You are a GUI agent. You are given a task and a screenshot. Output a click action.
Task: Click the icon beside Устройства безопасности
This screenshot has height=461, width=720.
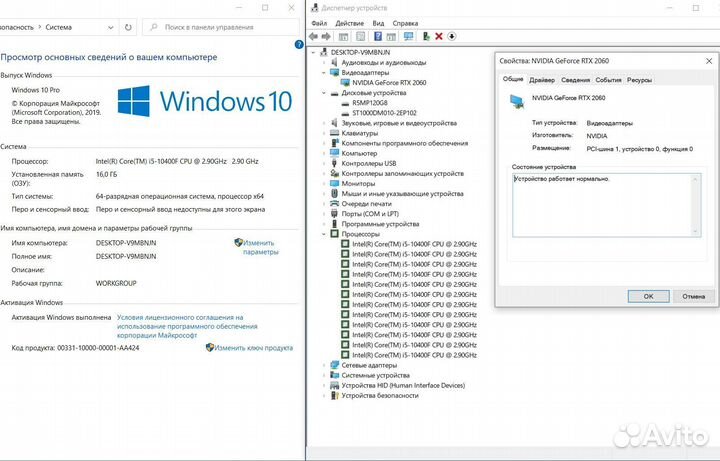click(x=334, y=396)
